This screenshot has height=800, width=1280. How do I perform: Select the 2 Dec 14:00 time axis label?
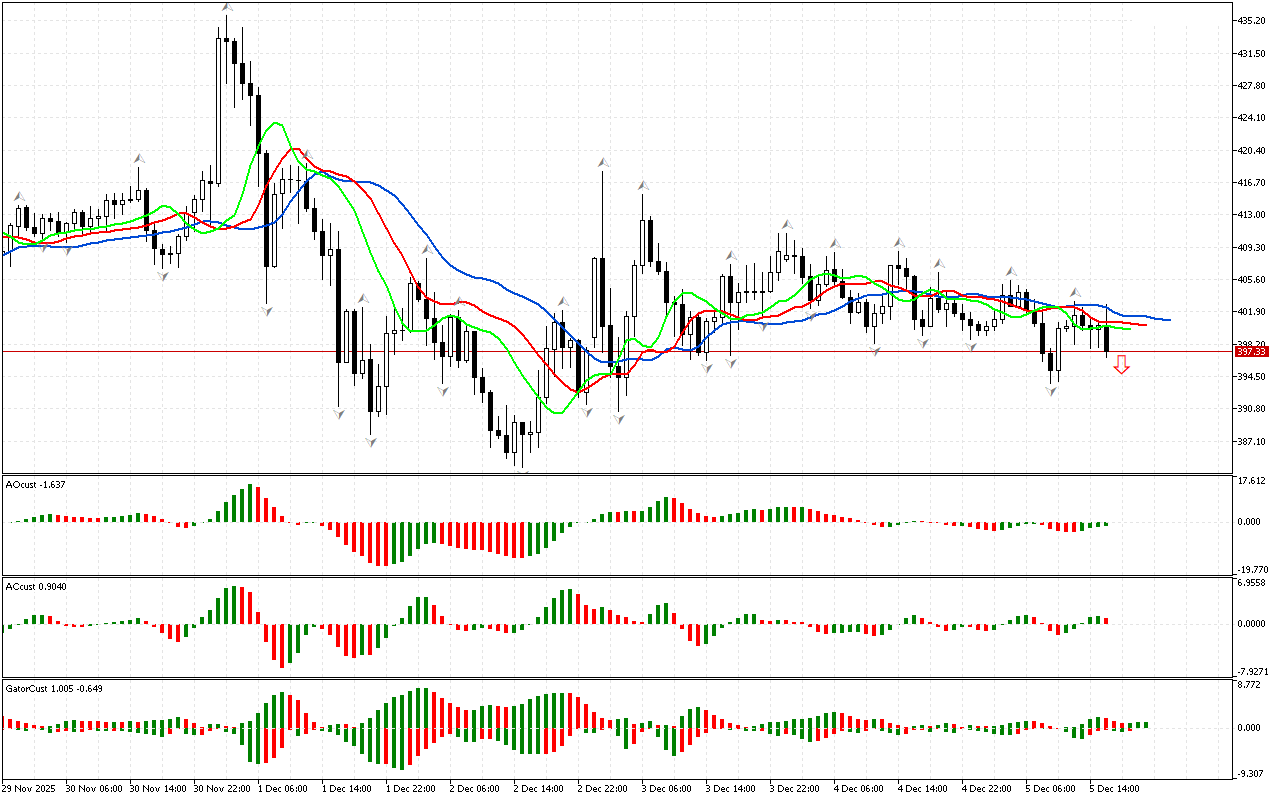(x=540, y=788)
